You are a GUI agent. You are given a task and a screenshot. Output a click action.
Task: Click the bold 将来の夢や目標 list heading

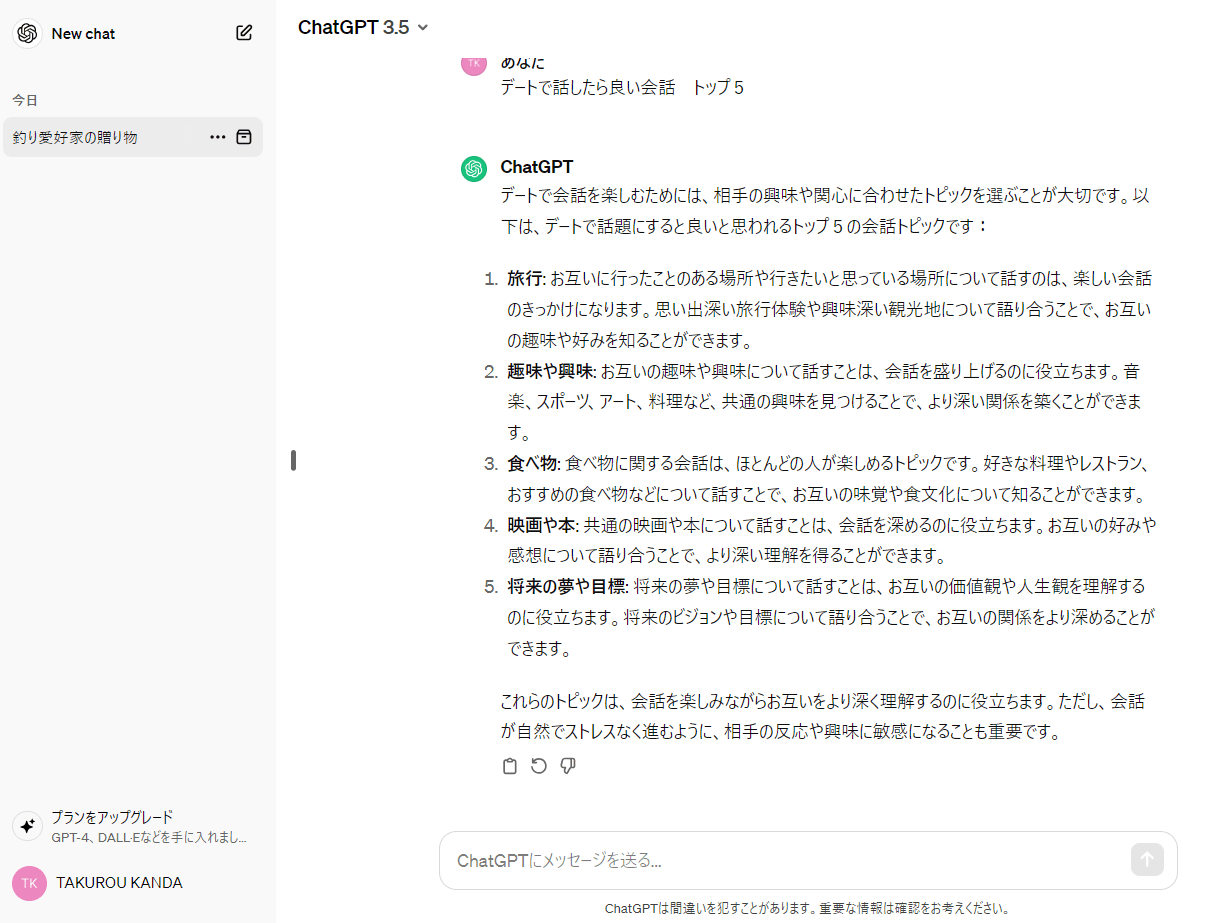pos(567,586)
